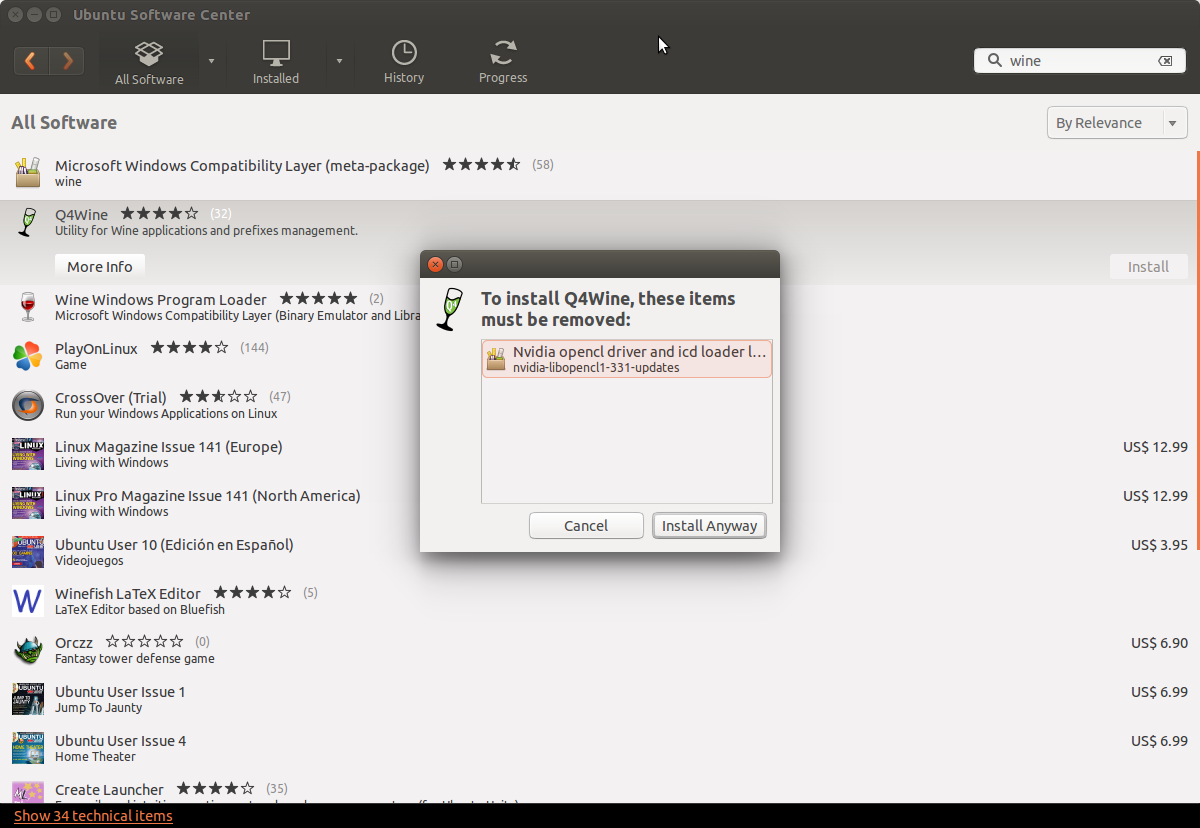Click the Q4Wine glass icon in dialog
Screen dimensions: 1200x828
pyautogui.click(x=450, y=309)
